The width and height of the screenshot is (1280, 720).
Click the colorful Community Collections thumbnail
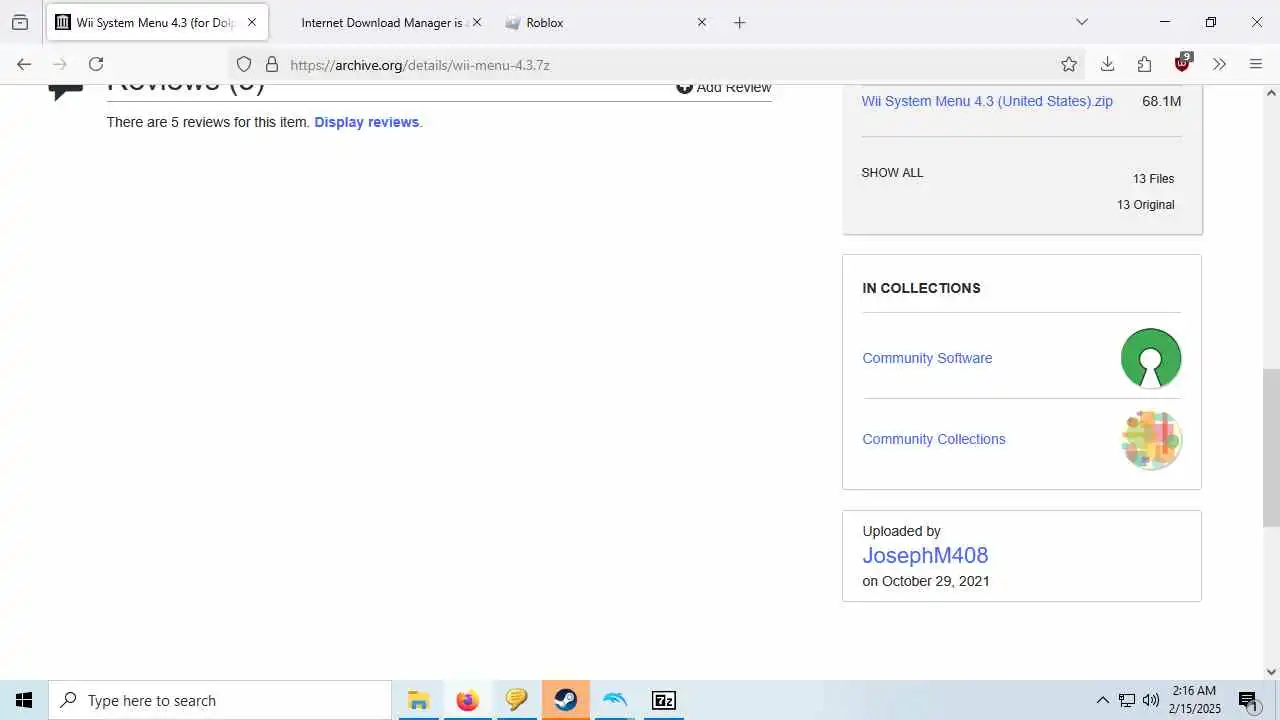(1151, 439)
